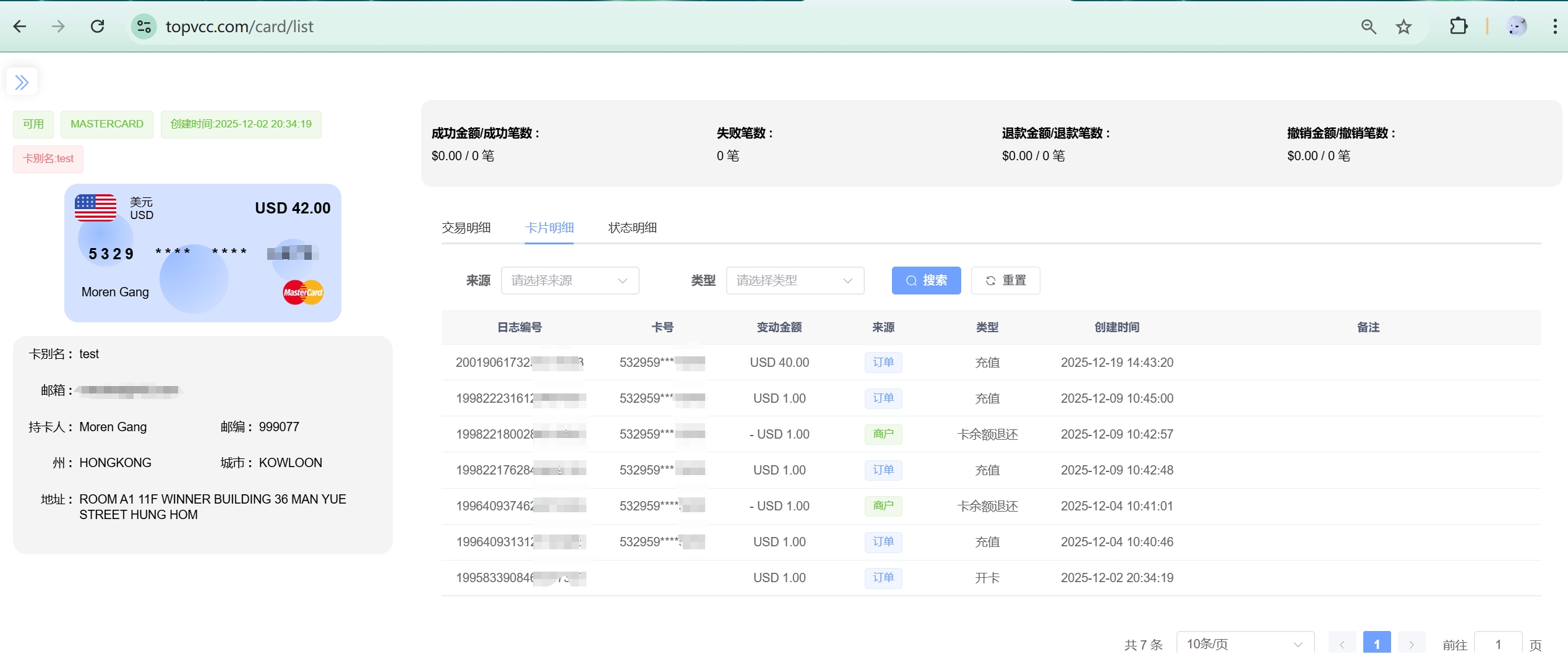
Task: Switch to the 状态明细 tab
Action: click(632, 228)
